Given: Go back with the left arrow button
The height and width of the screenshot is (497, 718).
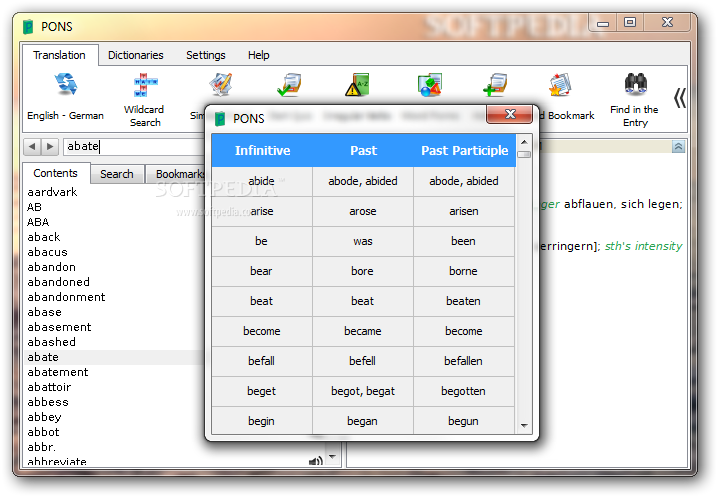Looking at the screenshot, I should point(32,147).
